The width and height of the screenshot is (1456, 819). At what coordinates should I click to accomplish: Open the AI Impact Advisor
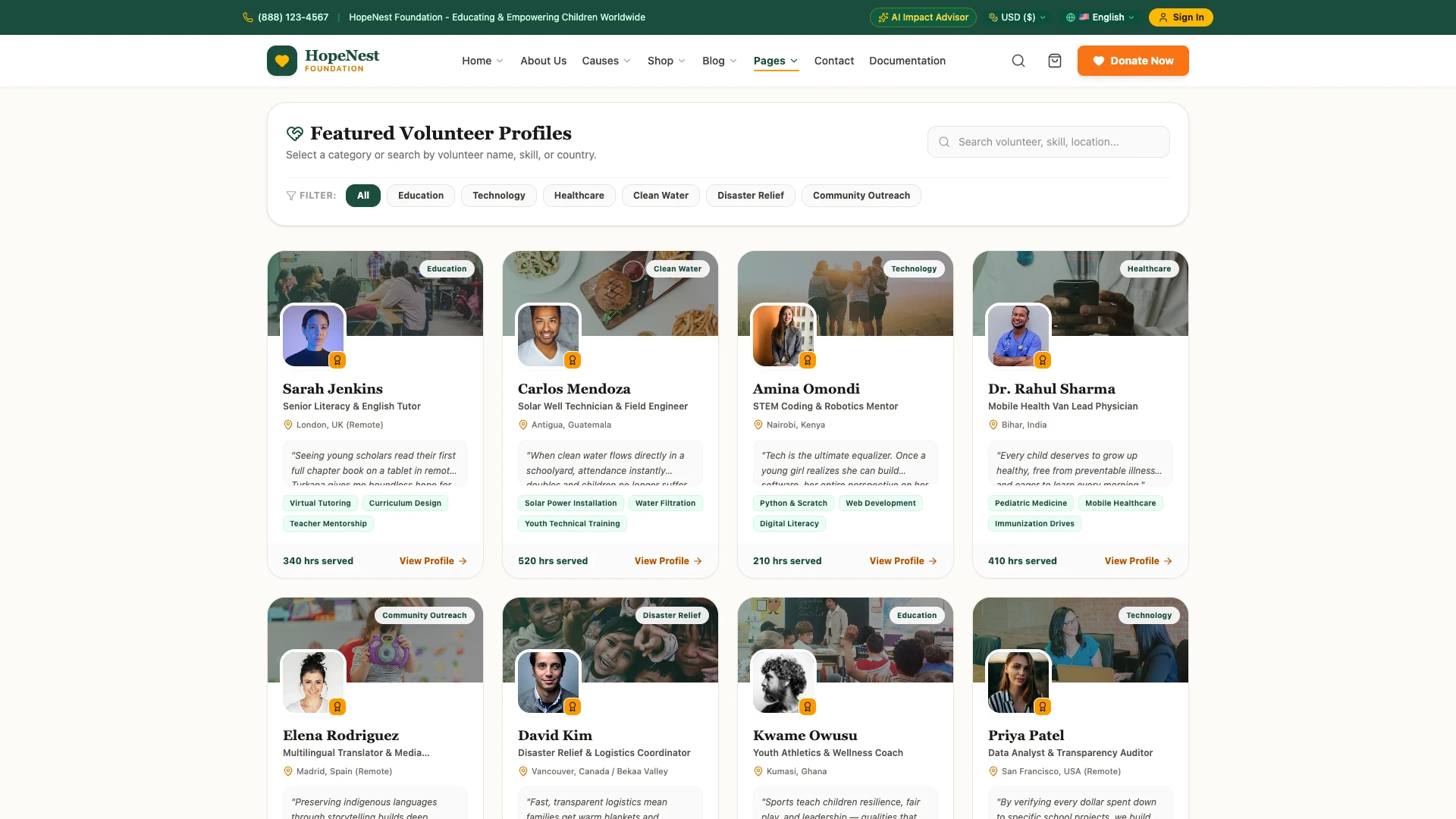[x=923, y=17]
